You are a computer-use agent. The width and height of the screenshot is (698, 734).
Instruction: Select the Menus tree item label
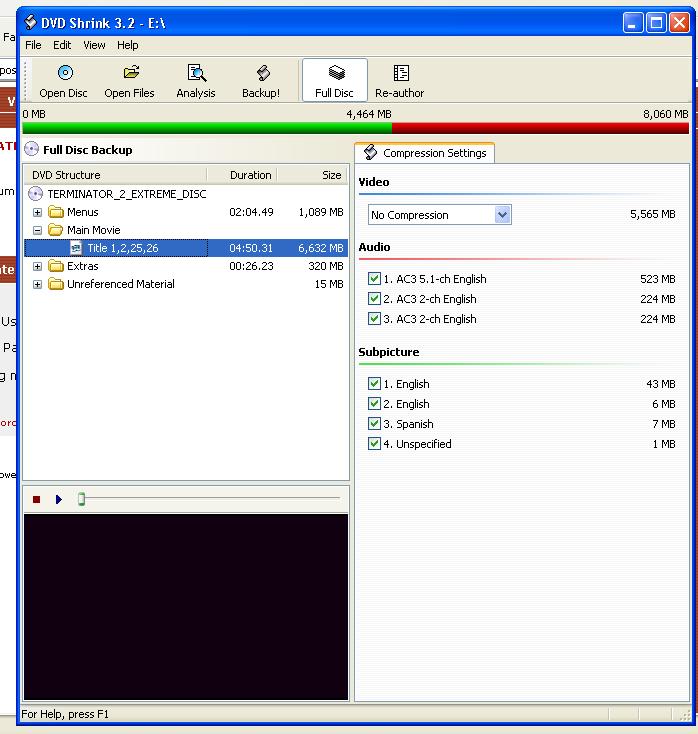coord(82,212)
